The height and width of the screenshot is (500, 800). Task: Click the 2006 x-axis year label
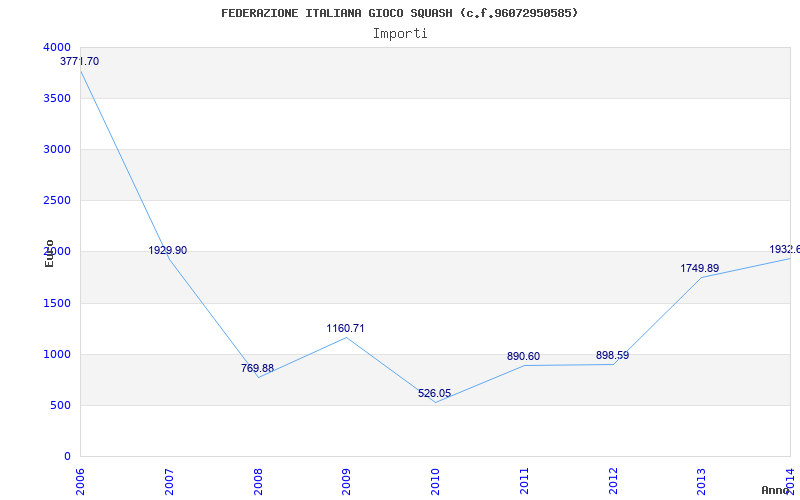pos(80,481)
